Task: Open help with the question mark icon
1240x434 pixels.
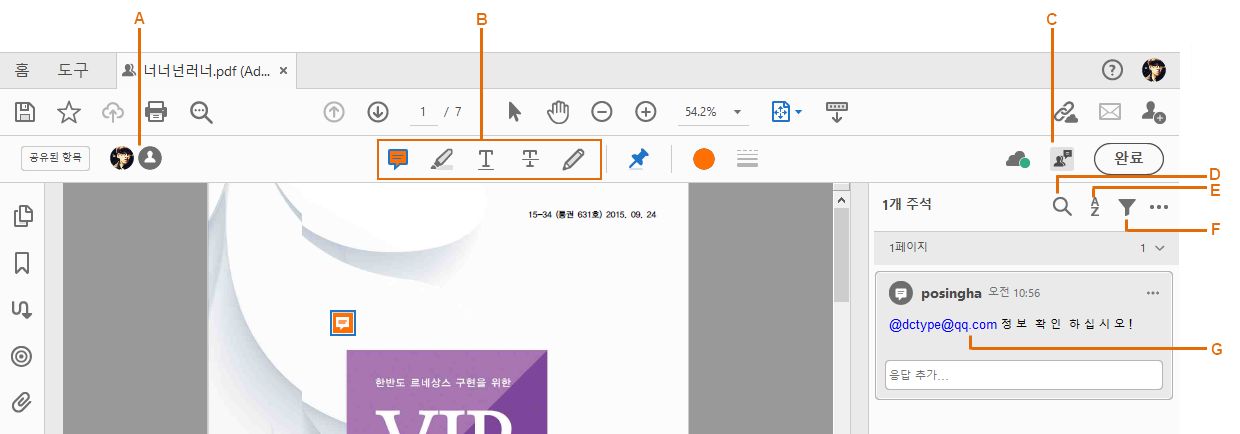Action: point(1112,70)
